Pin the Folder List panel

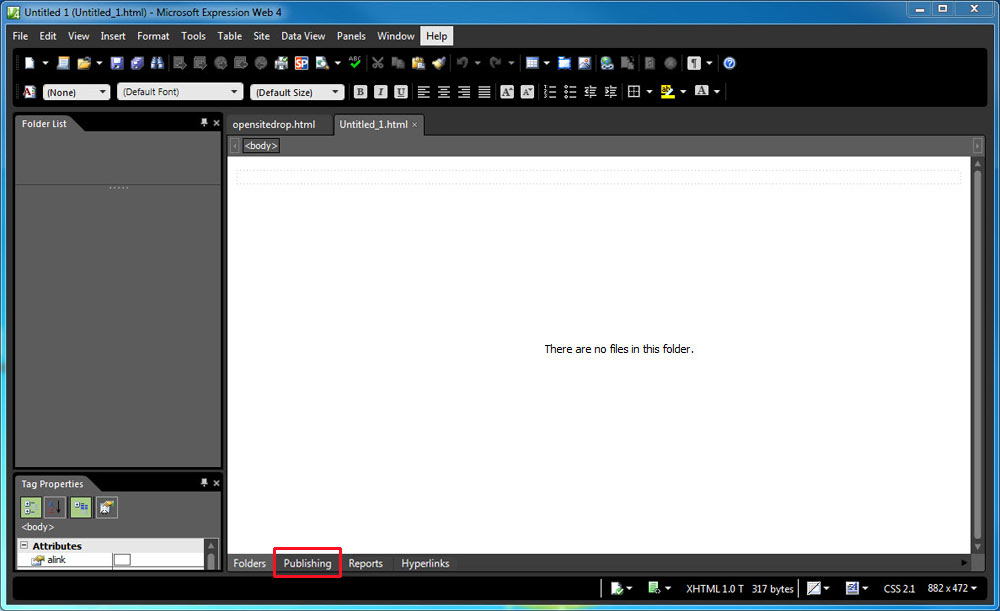[x=204, y=122]
